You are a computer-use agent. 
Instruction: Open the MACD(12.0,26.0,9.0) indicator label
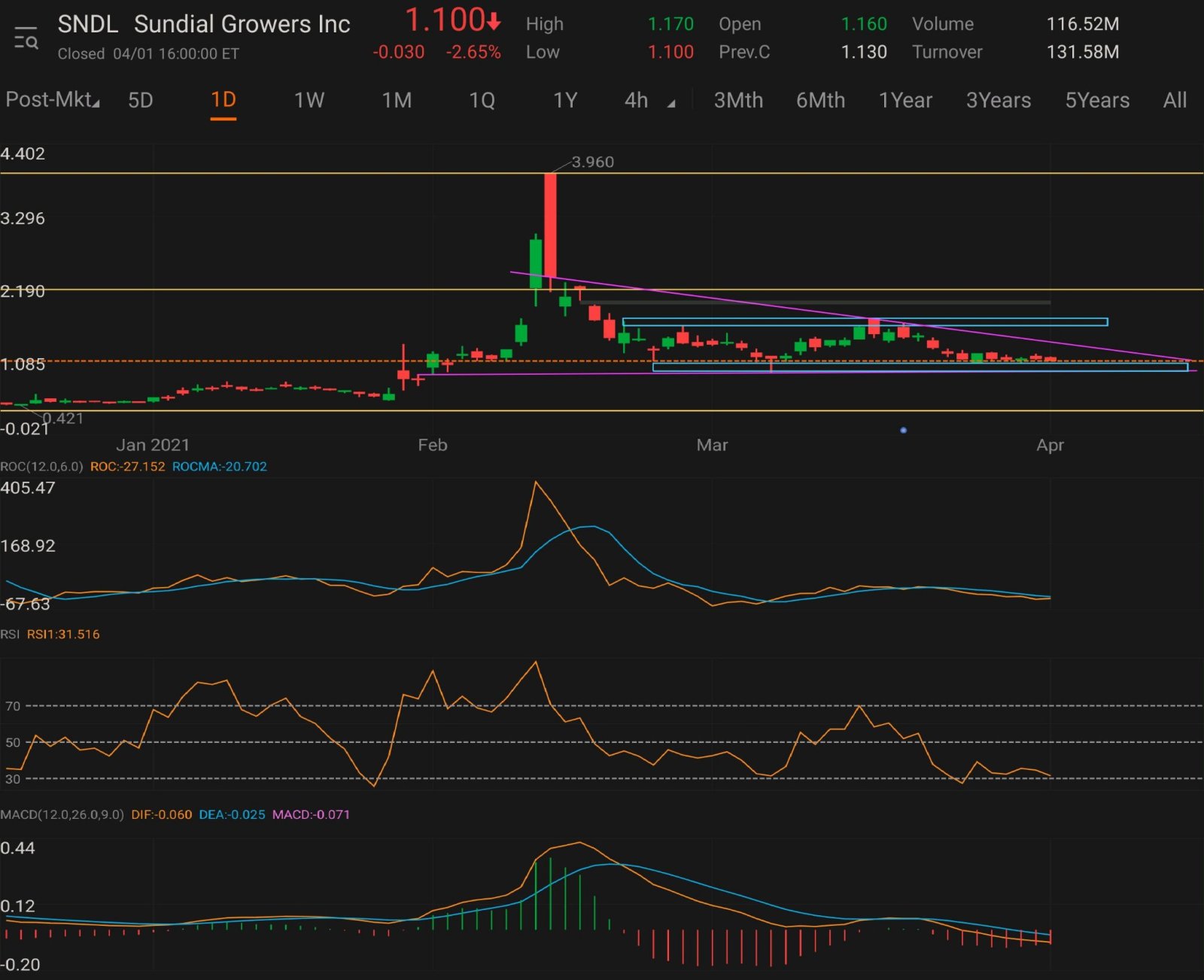pos(62,814)
